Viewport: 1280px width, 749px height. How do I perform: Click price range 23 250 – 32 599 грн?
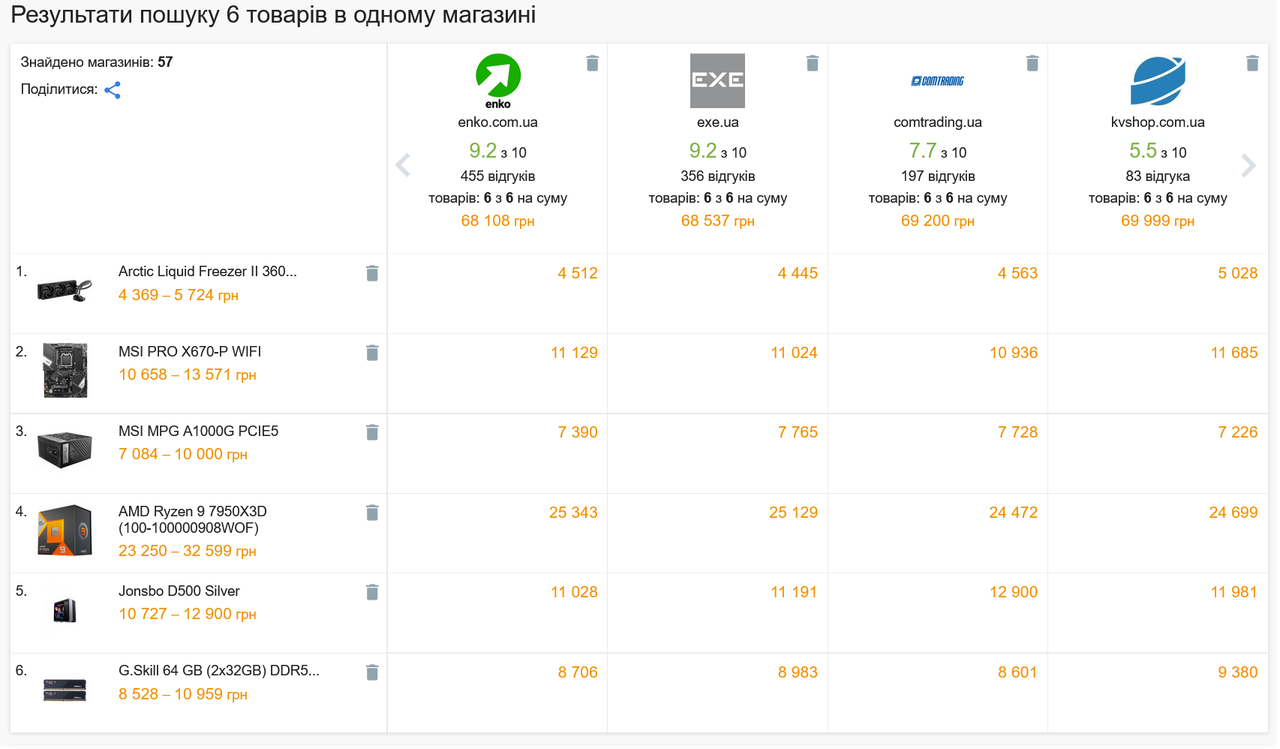187,551
